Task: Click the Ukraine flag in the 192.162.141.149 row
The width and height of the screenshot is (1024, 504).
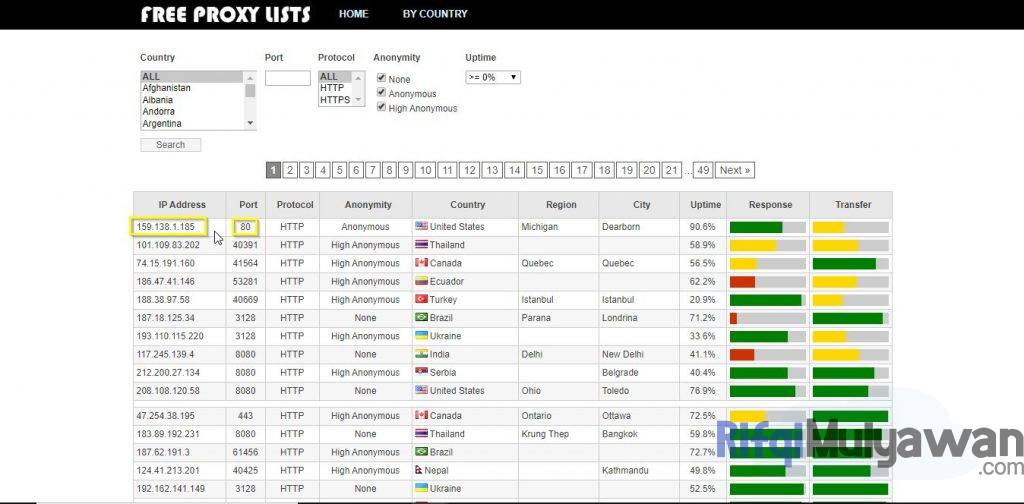Action: [x=421, y=489]
